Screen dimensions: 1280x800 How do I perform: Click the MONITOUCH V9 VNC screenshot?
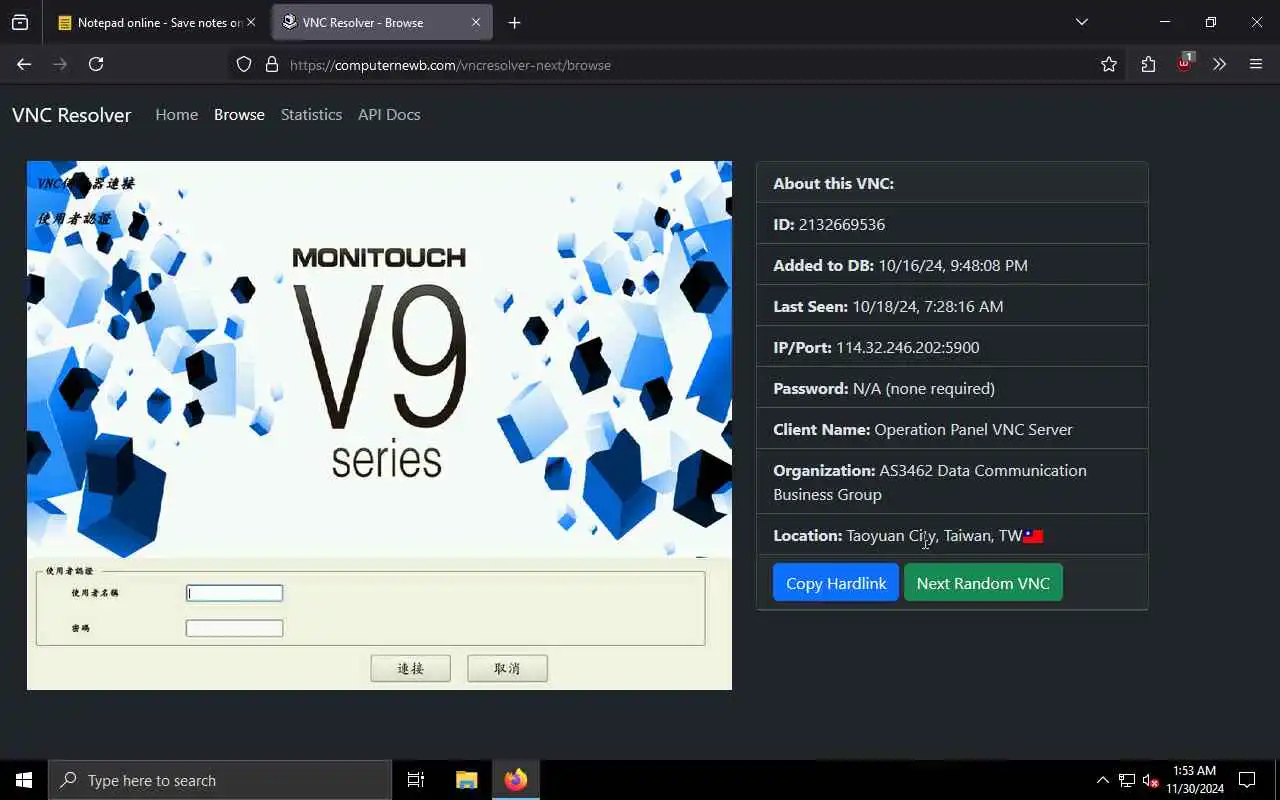[379, 425]
